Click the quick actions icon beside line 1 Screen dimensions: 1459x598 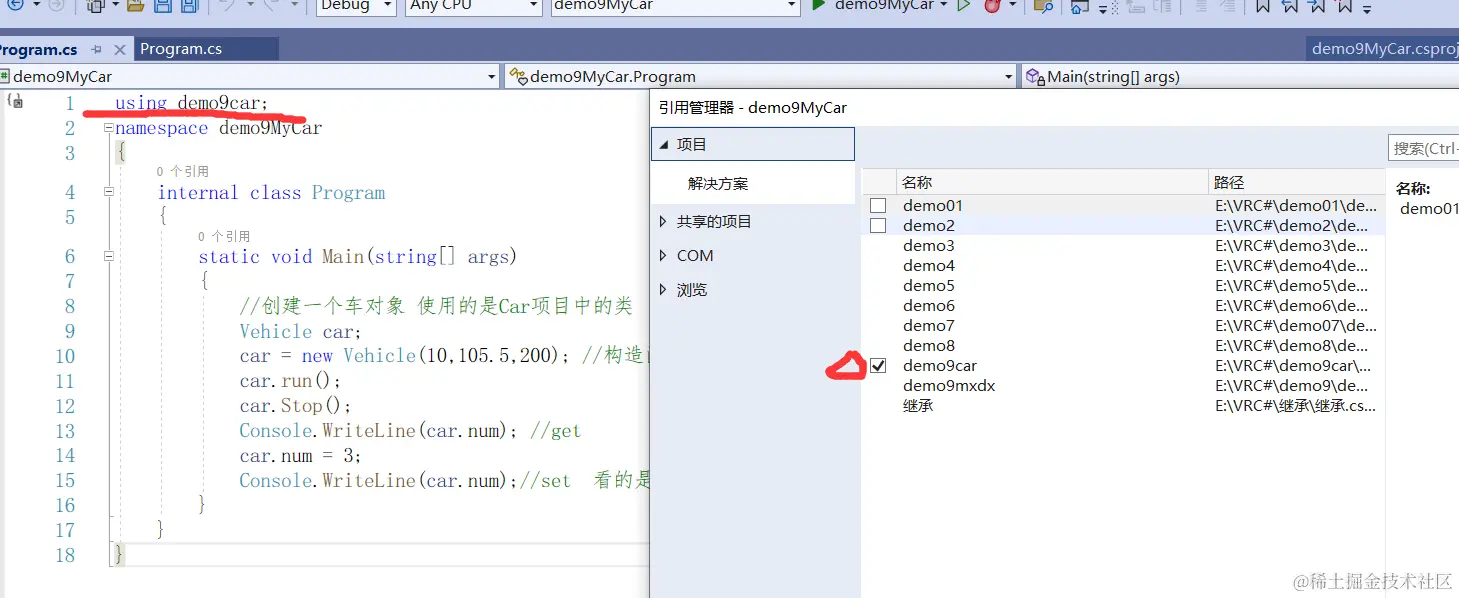pos(15,101)
